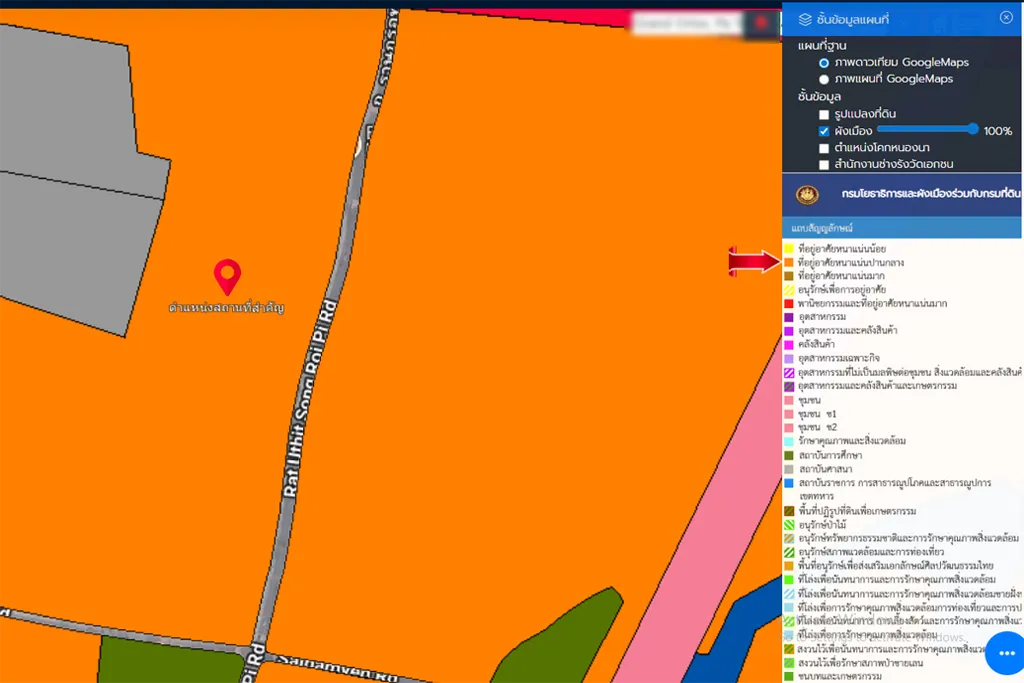
Task: Click the red location pin on map
Action: [227, 277]
